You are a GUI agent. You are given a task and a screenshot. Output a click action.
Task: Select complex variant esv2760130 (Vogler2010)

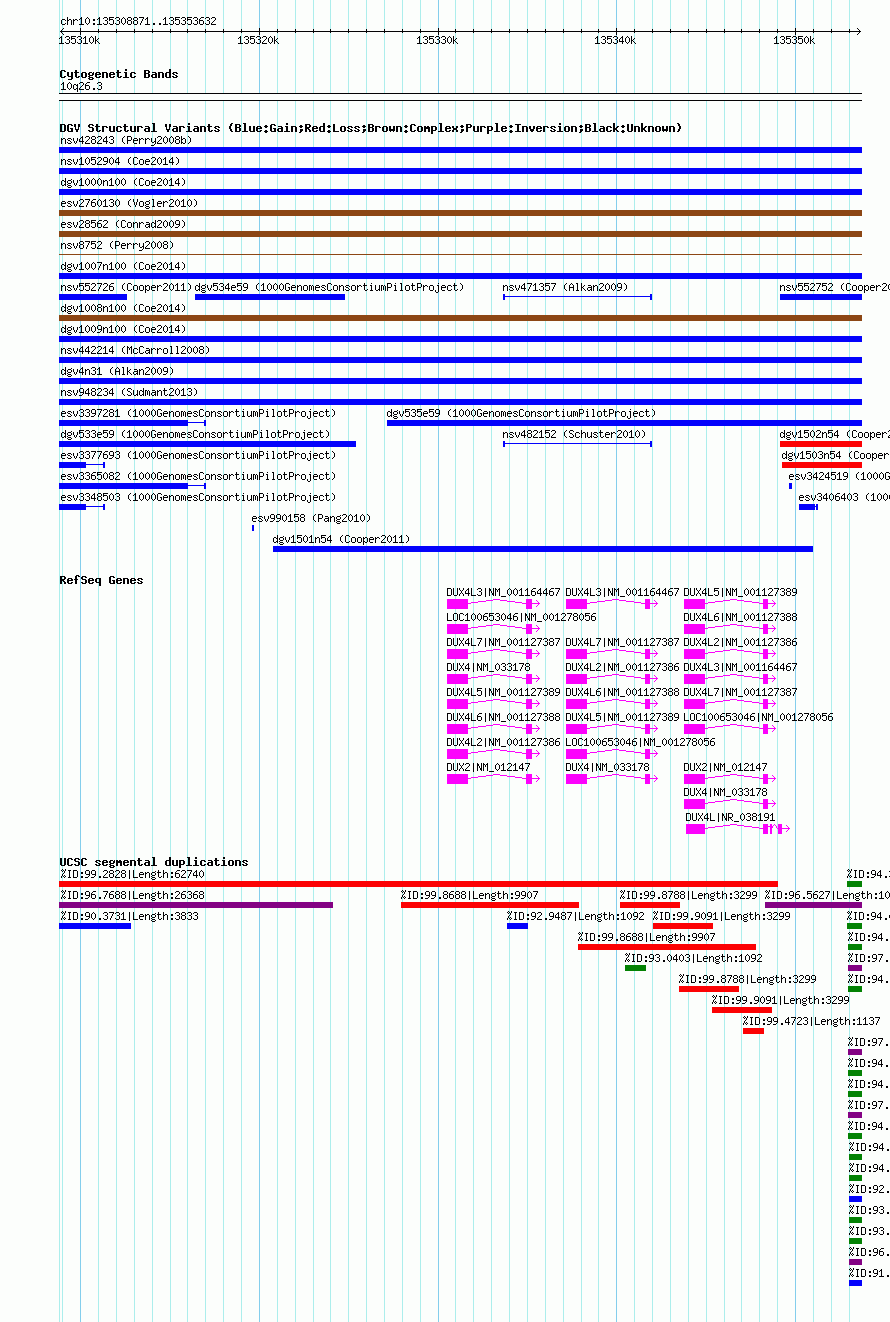click(x=129, y=203)
